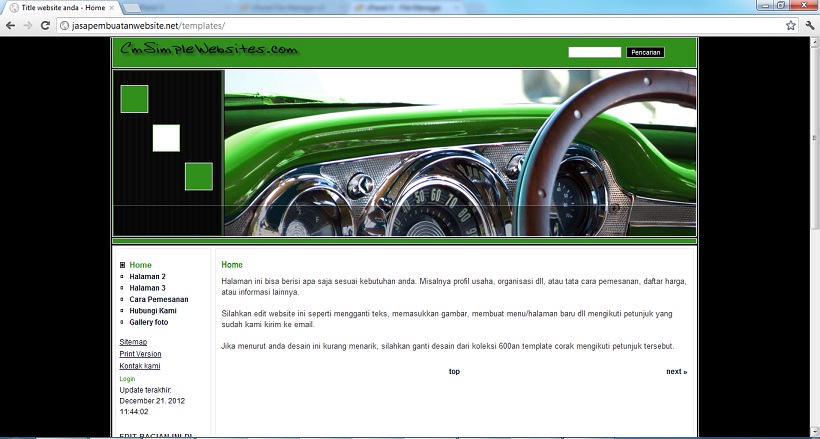Viewport: 820px width, 439px height.
Task: Click the 'December 21, 2012' date text
Action: [152, 401]
